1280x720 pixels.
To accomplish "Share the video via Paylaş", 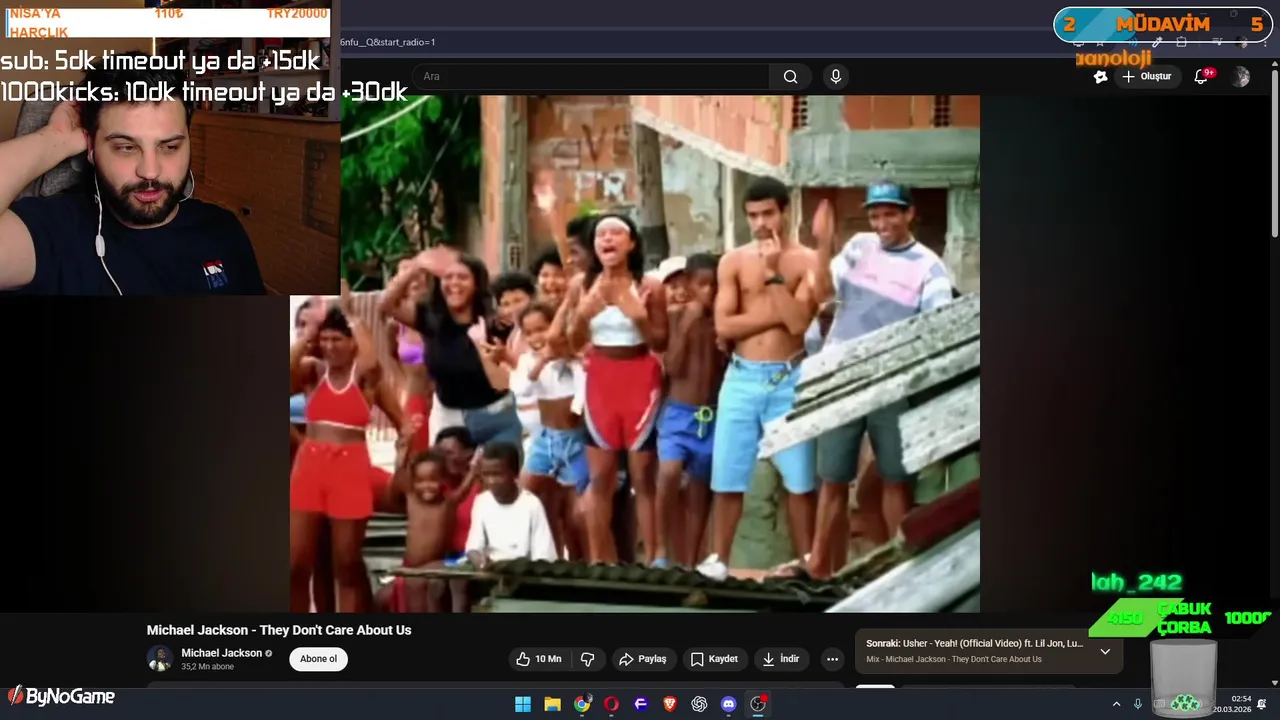I will (642, 659).
